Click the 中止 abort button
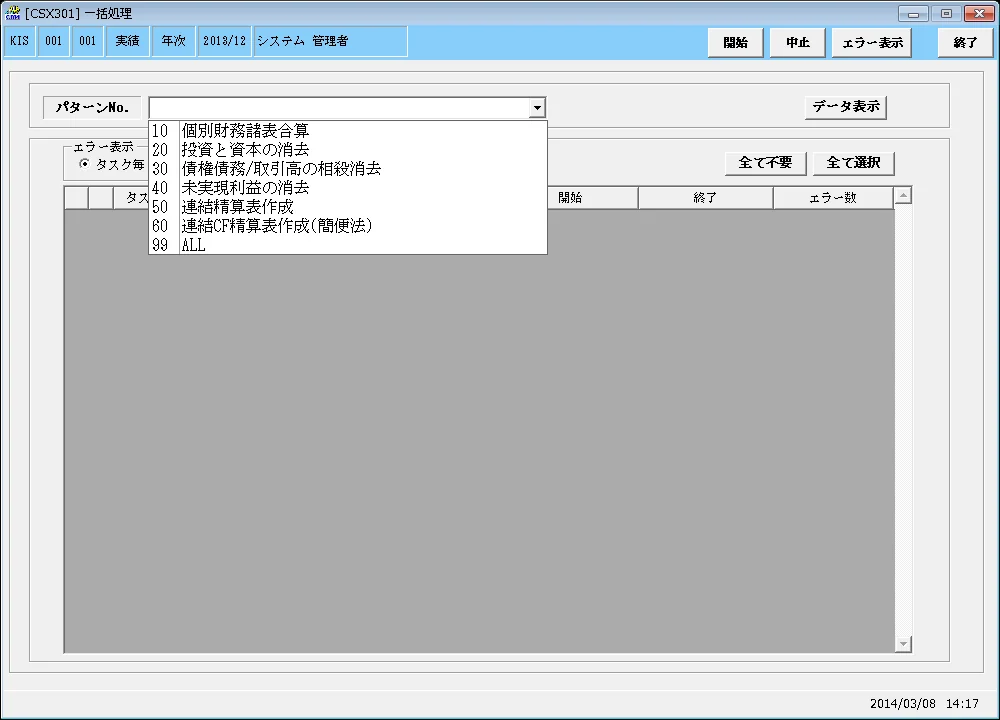 (x=797, y=43)
